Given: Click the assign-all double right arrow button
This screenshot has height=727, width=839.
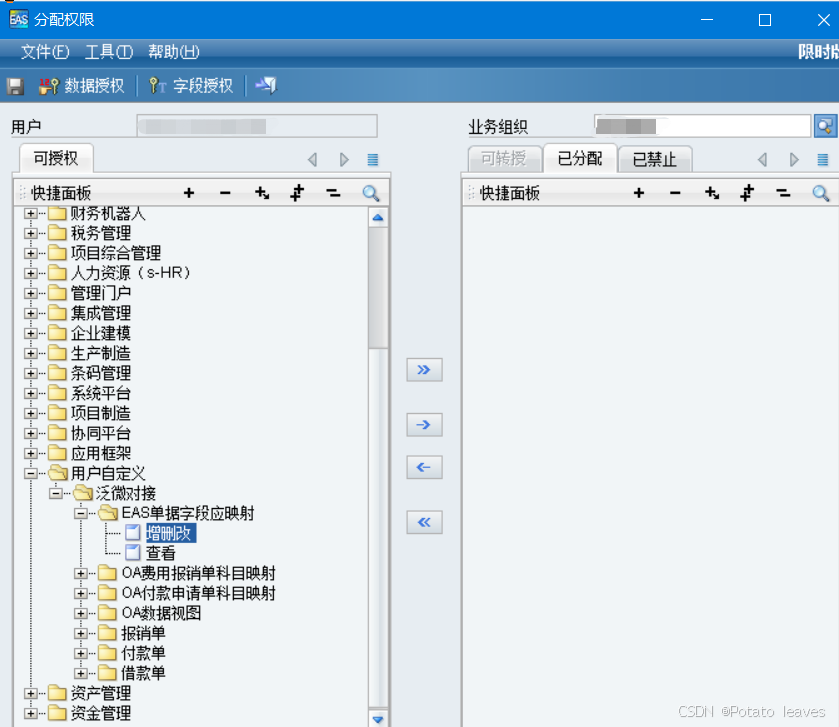Looking at the screenshot, I should (424, 370).
